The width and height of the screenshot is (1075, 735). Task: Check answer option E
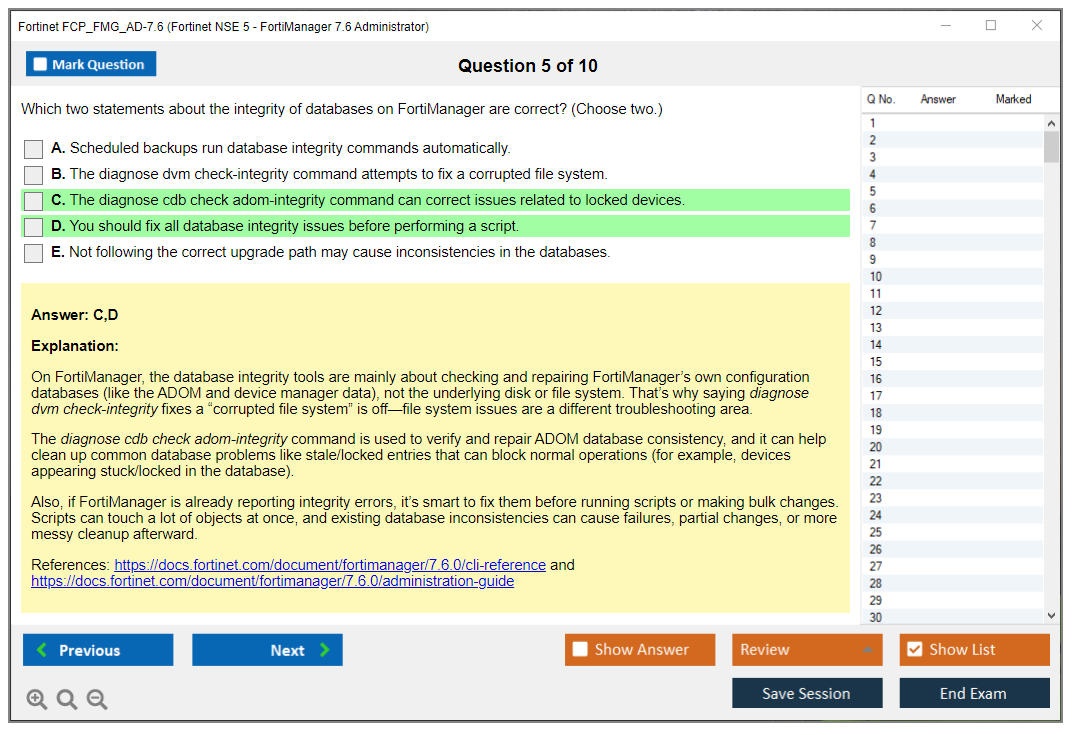pos(33,252)
